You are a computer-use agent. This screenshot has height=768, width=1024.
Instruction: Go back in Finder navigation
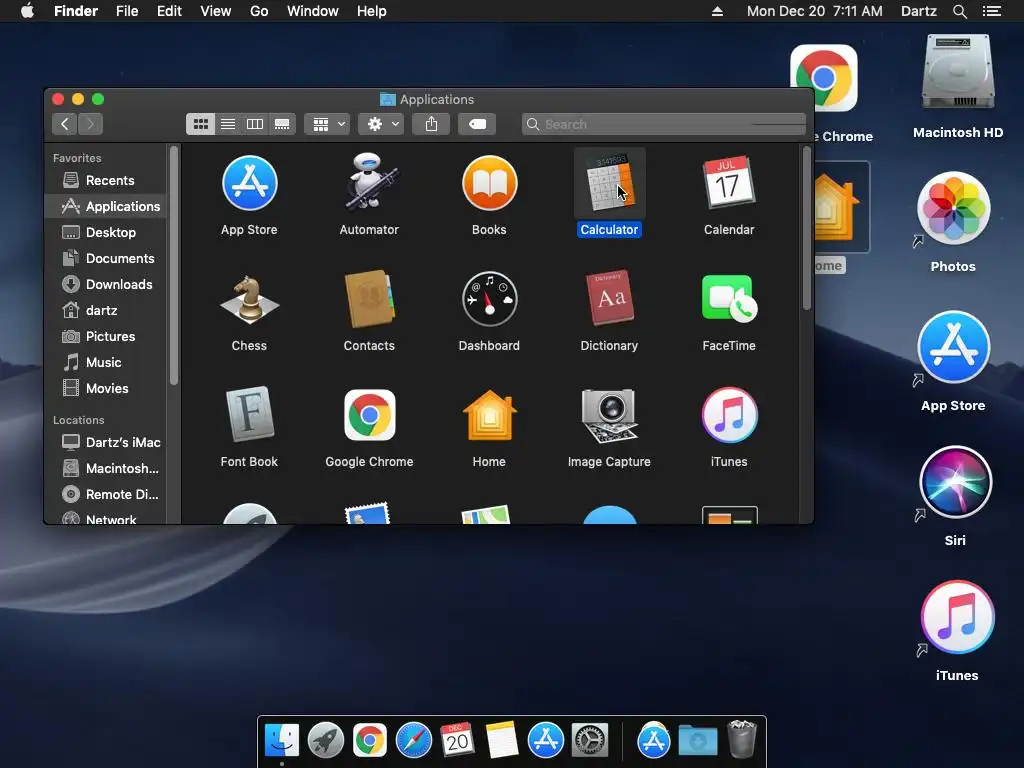(65, 124)
